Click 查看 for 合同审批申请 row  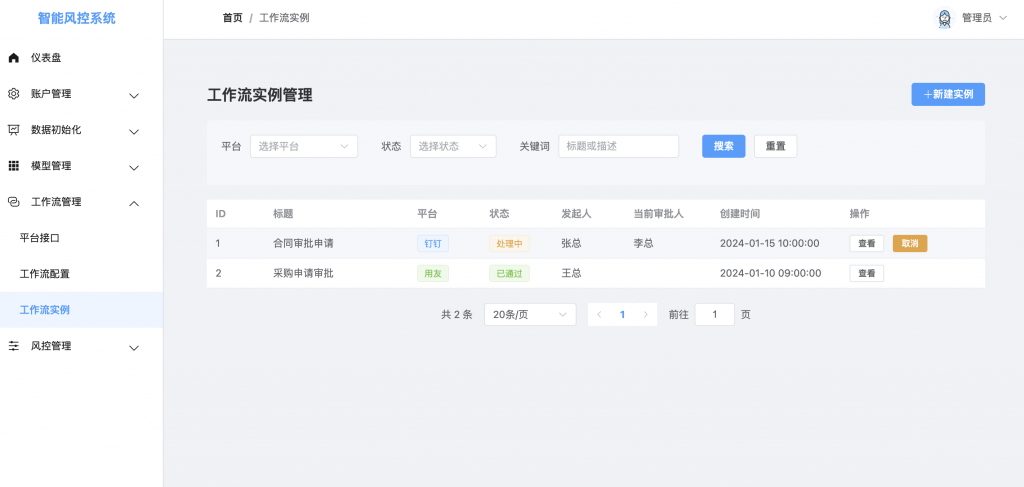pos(867,244)
